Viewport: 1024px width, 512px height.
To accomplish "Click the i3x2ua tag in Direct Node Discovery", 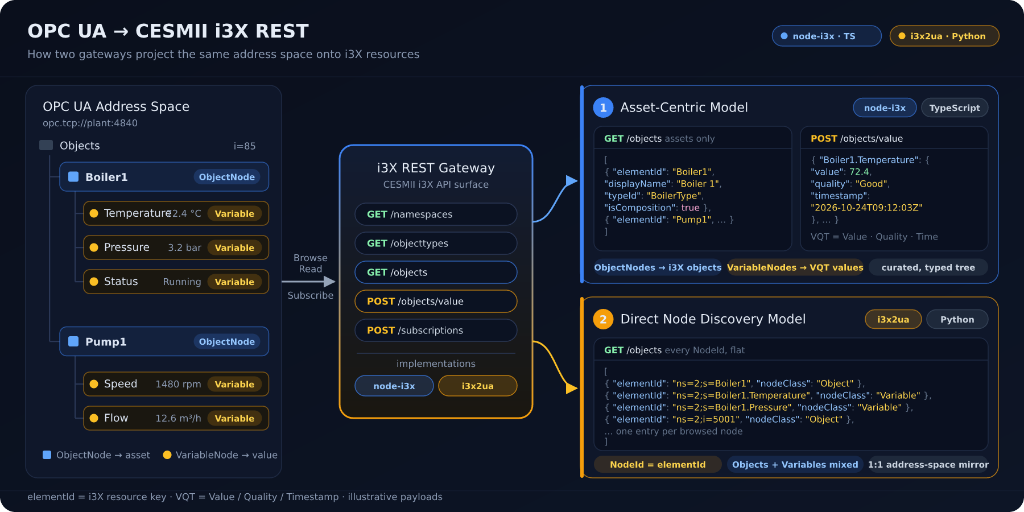I will click(893, 319).
